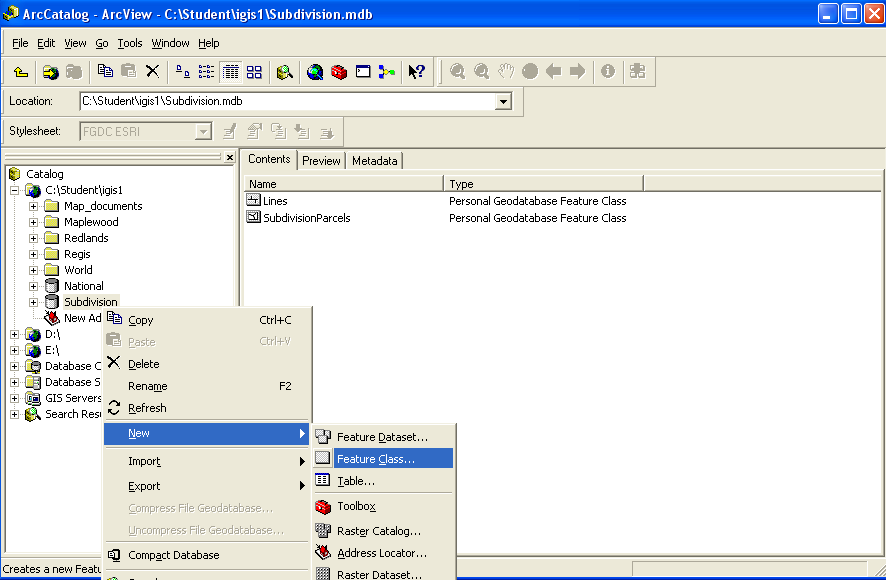Expand the D:\ drive node

point(15,334)
